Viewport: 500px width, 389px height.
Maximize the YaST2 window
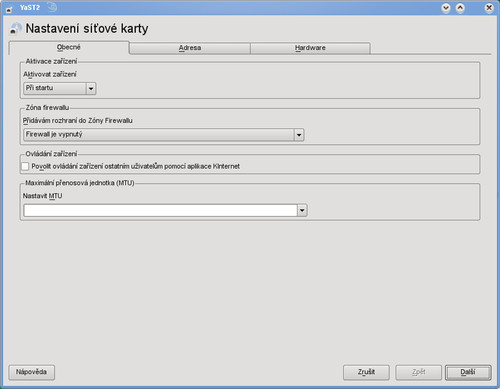[460, 8]
